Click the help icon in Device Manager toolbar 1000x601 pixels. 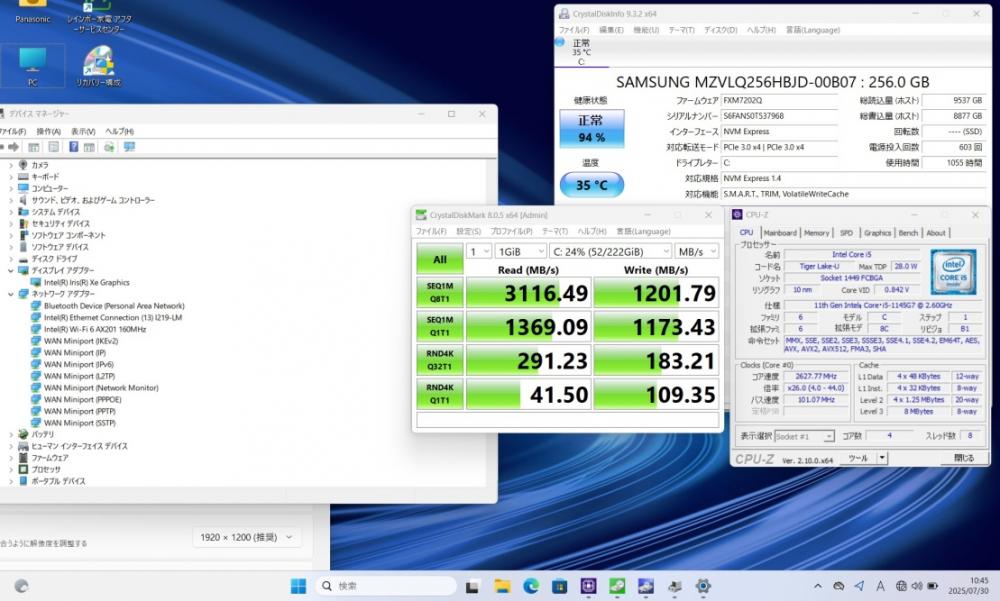[x=73, y=147]
